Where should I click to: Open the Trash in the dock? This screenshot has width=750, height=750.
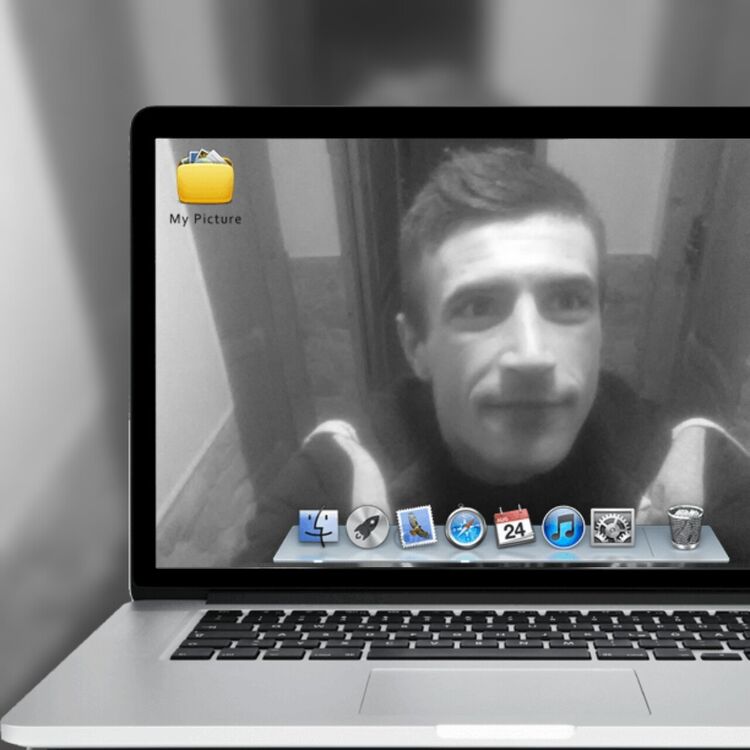click(685, 527)
